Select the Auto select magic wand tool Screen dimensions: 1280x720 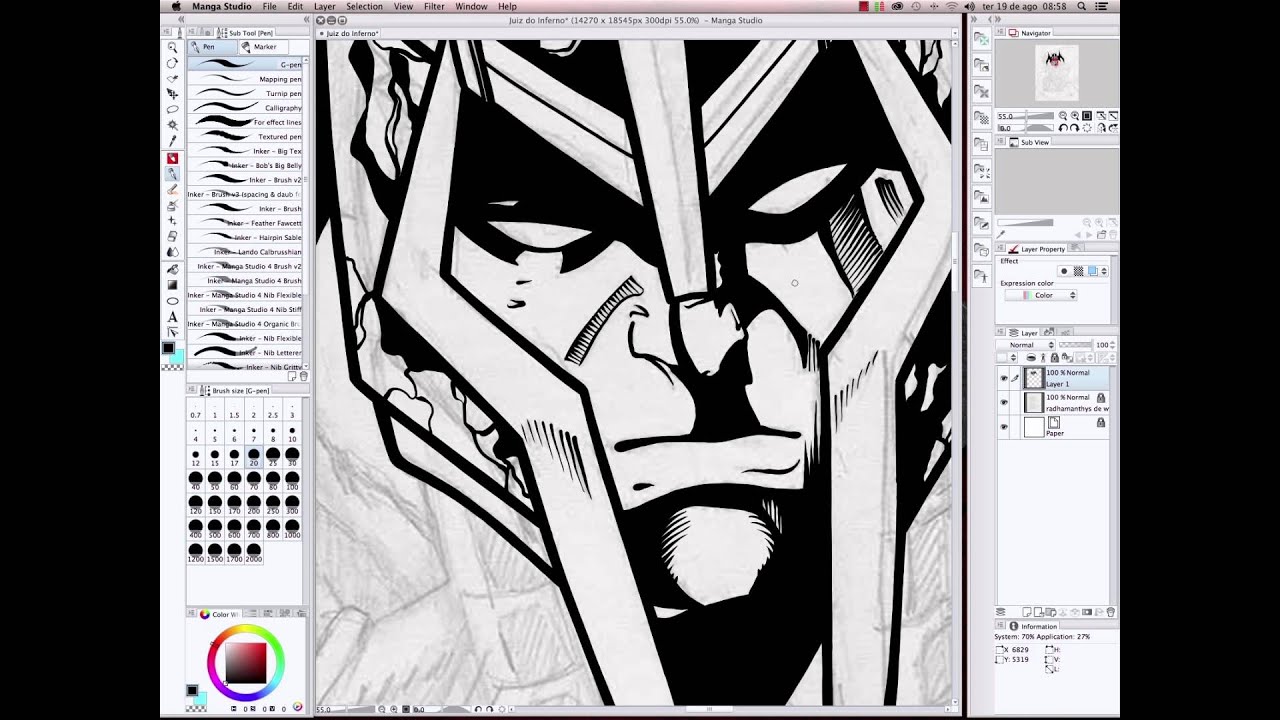(173, 125)
